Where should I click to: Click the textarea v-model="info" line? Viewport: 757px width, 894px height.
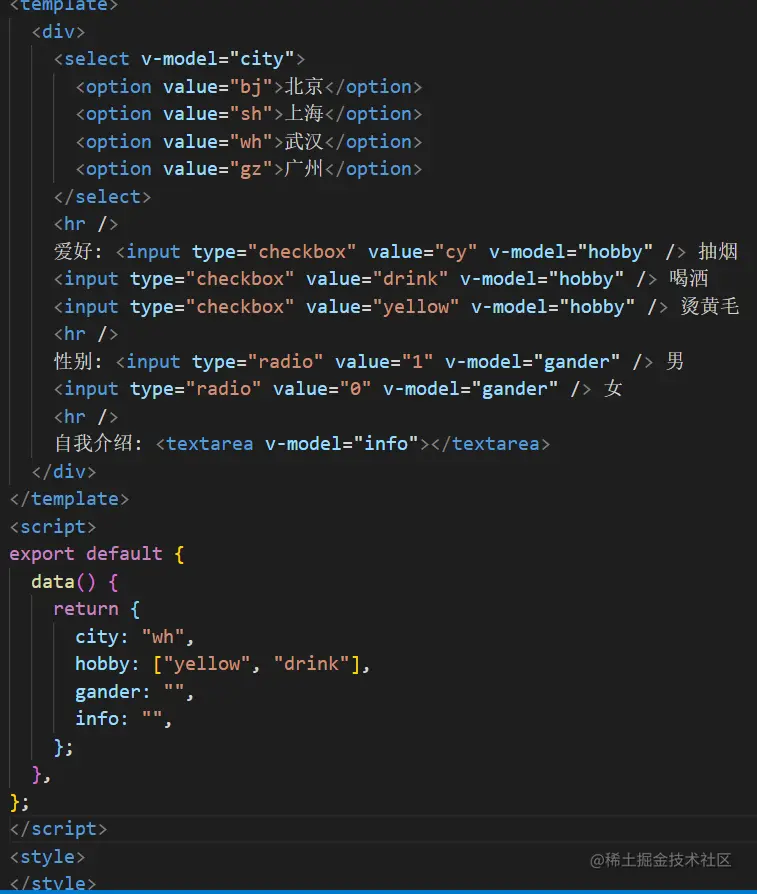[x=302, y=444]
